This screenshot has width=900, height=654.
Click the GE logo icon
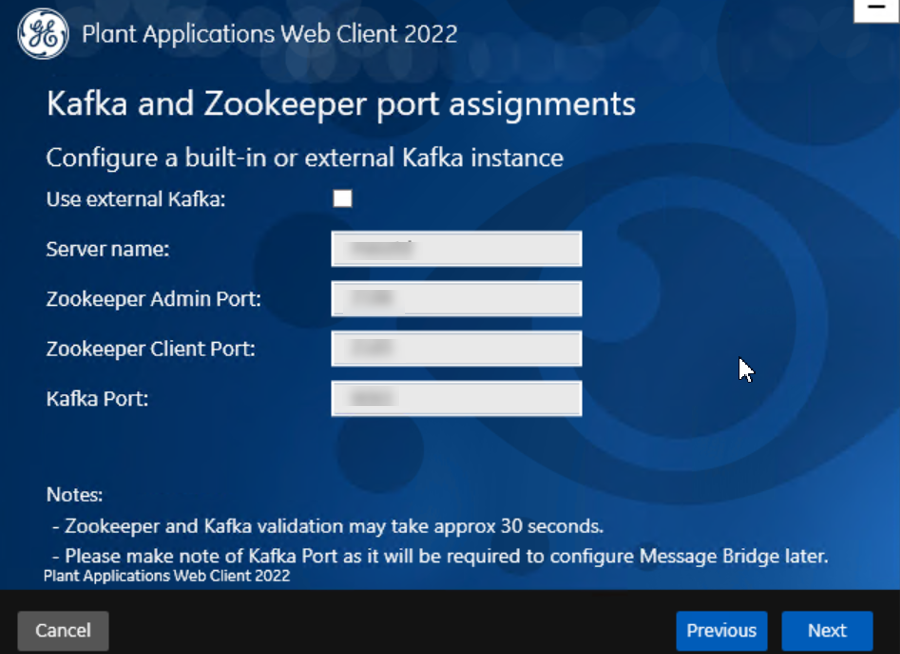43,34
